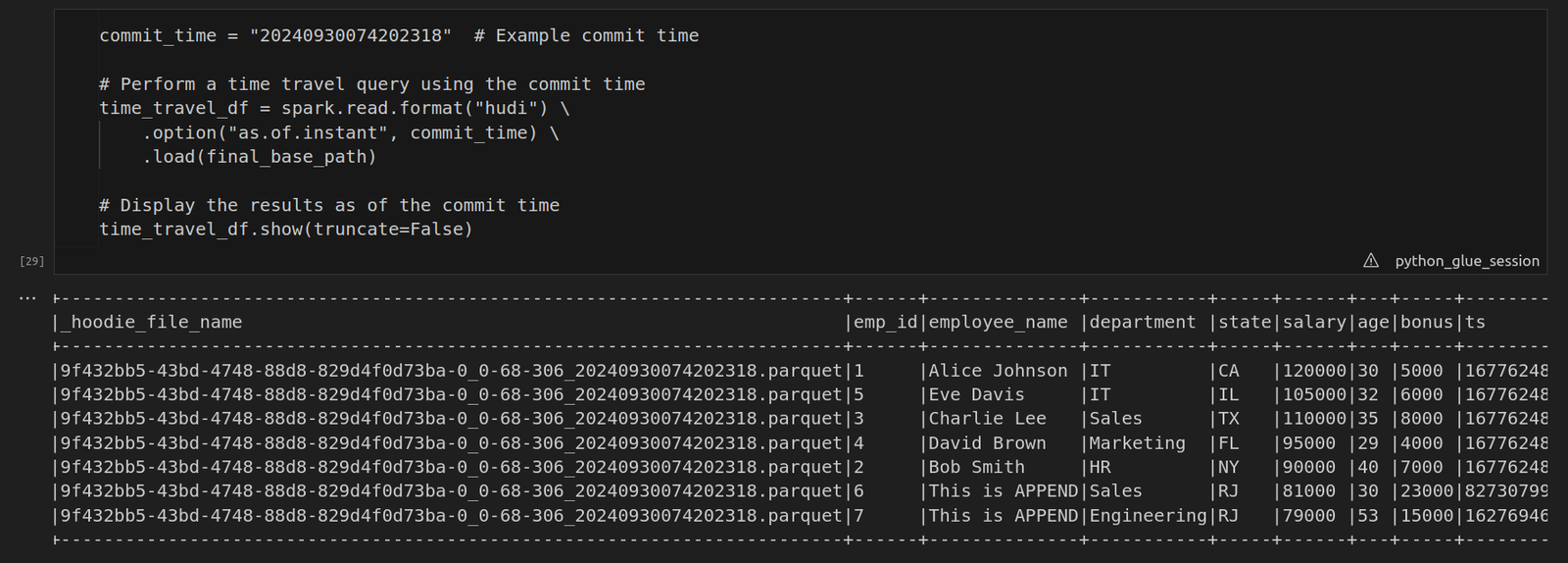Click the warning triangle icon in the cell

1371,261
